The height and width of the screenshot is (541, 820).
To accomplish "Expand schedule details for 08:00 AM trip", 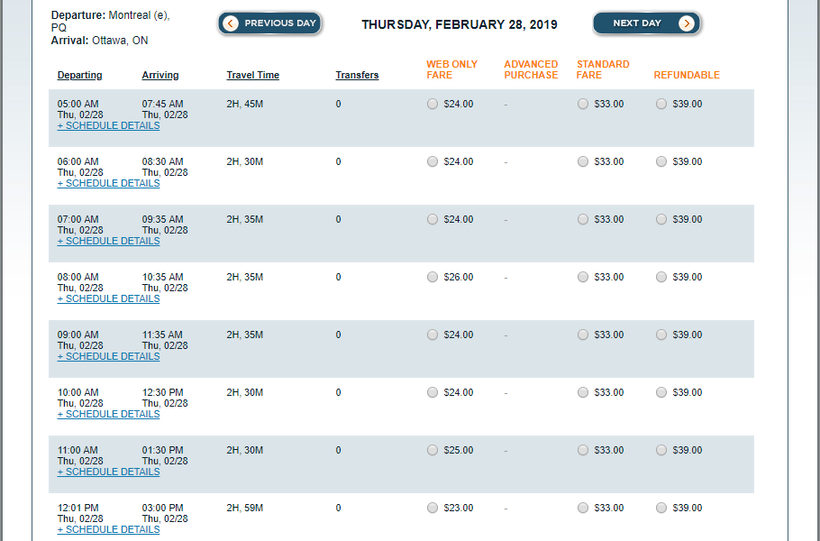I will tap(108, 299).
